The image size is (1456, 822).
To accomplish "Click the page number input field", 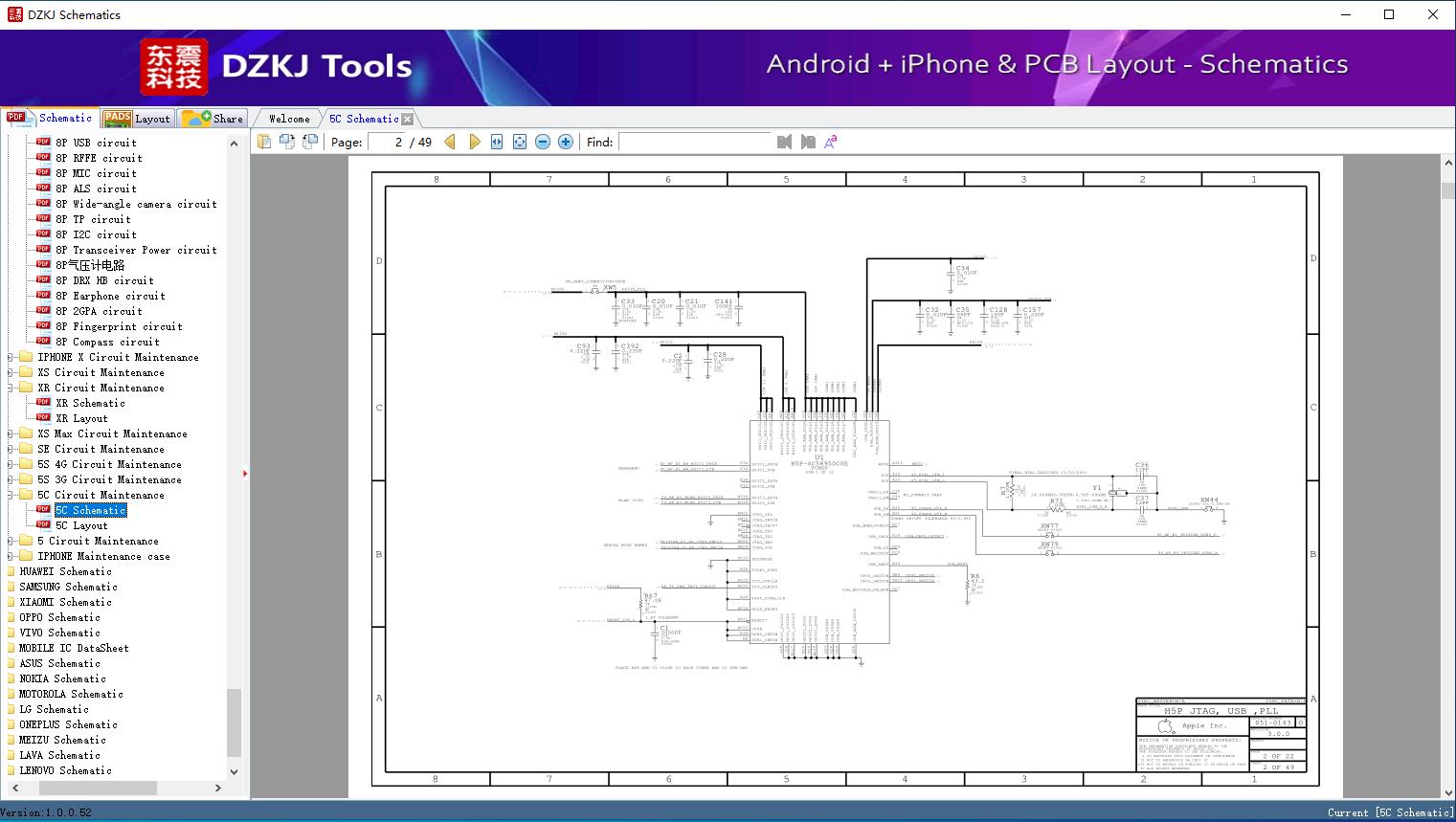I will click(386, 142).
